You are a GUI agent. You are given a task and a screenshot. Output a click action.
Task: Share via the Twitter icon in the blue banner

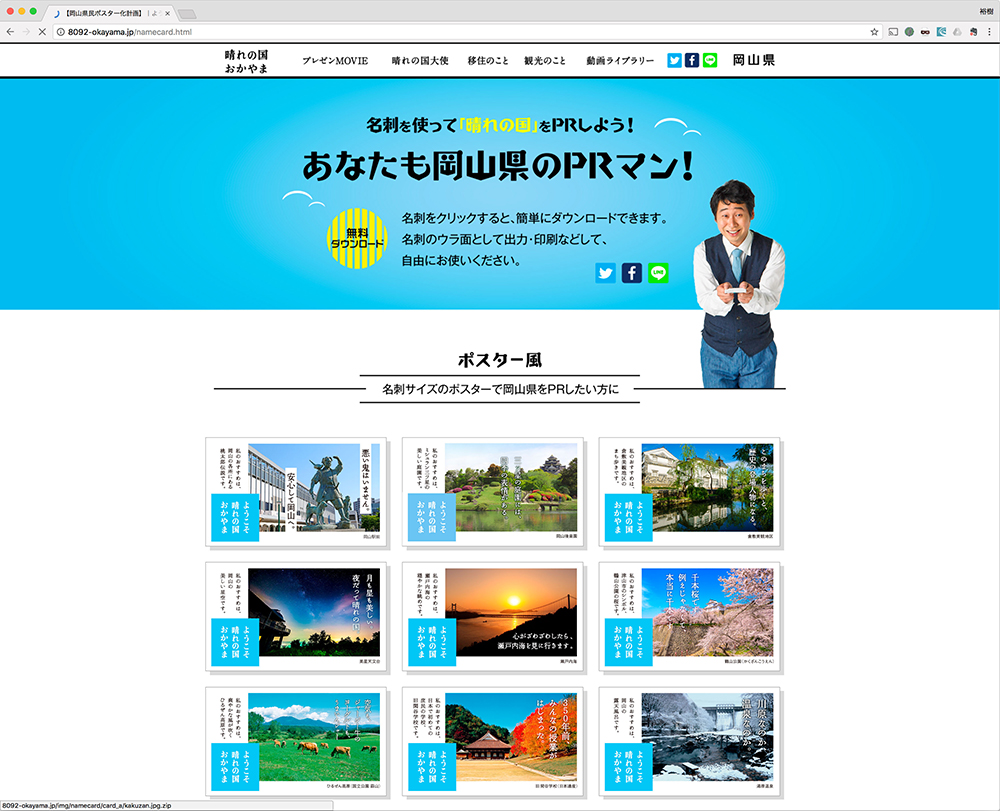click(605, 273)
